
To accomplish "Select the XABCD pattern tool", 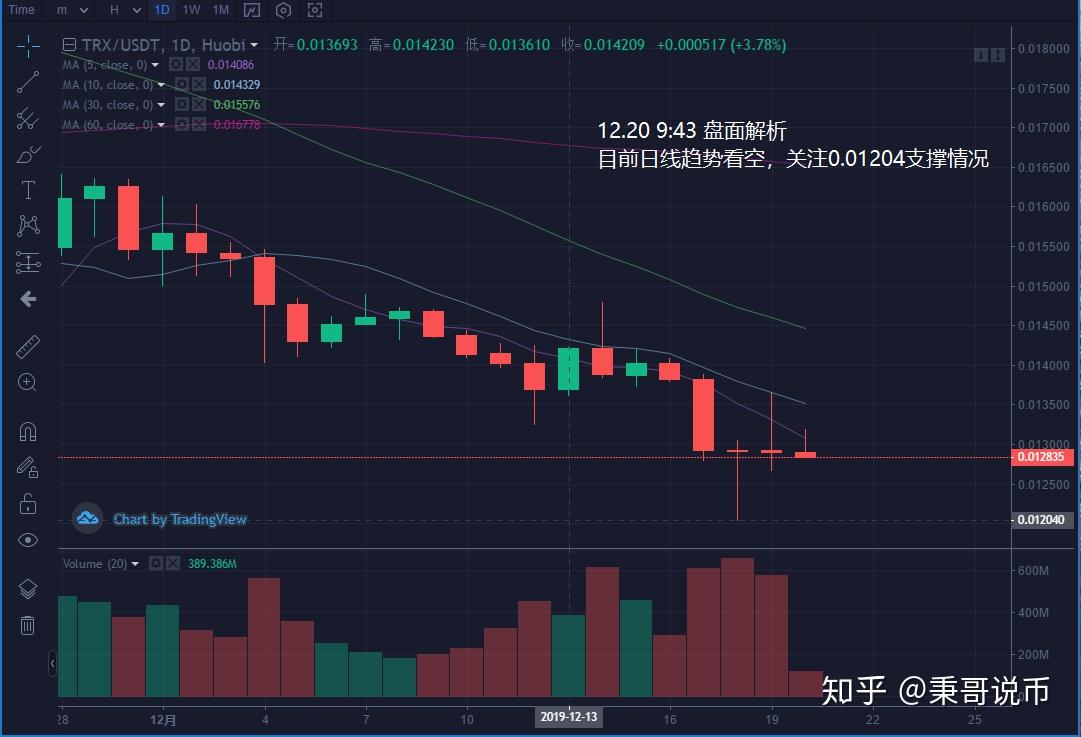I will tap(28, 225).
